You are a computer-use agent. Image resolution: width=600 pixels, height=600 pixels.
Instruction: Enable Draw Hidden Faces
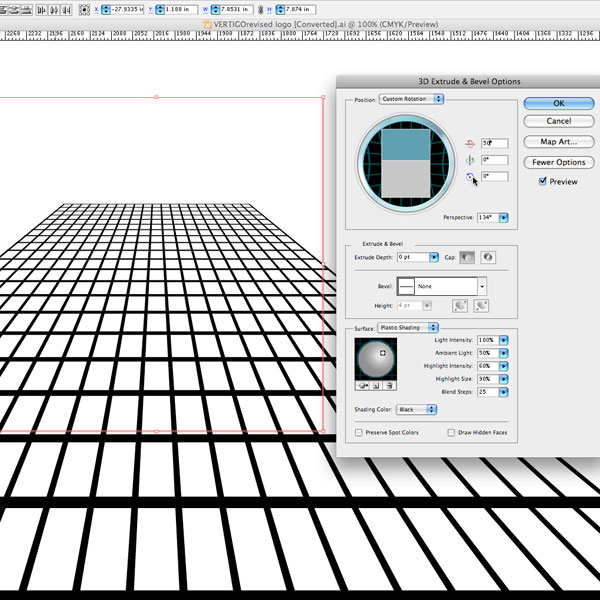tap(451, 432)
